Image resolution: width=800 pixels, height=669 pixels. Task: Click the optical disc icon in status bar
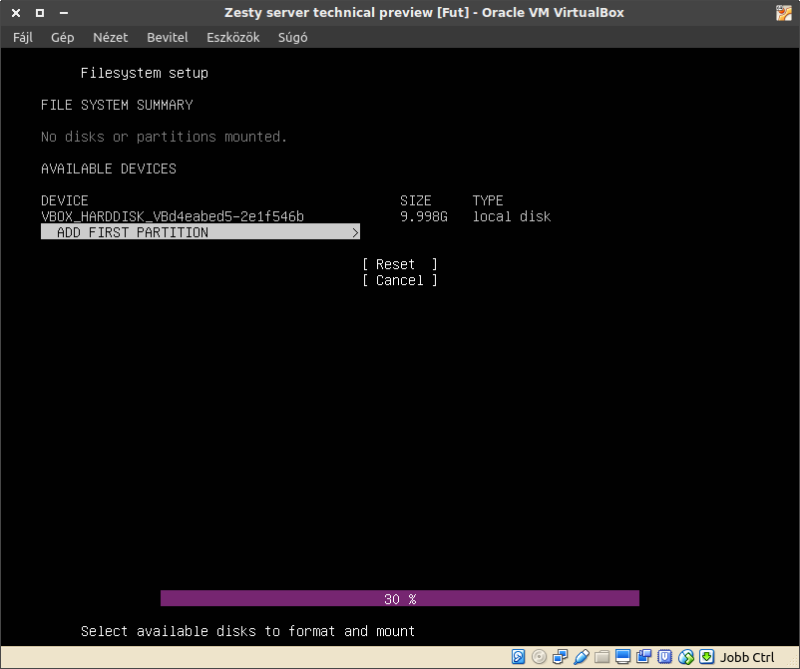tap(539, 657)
